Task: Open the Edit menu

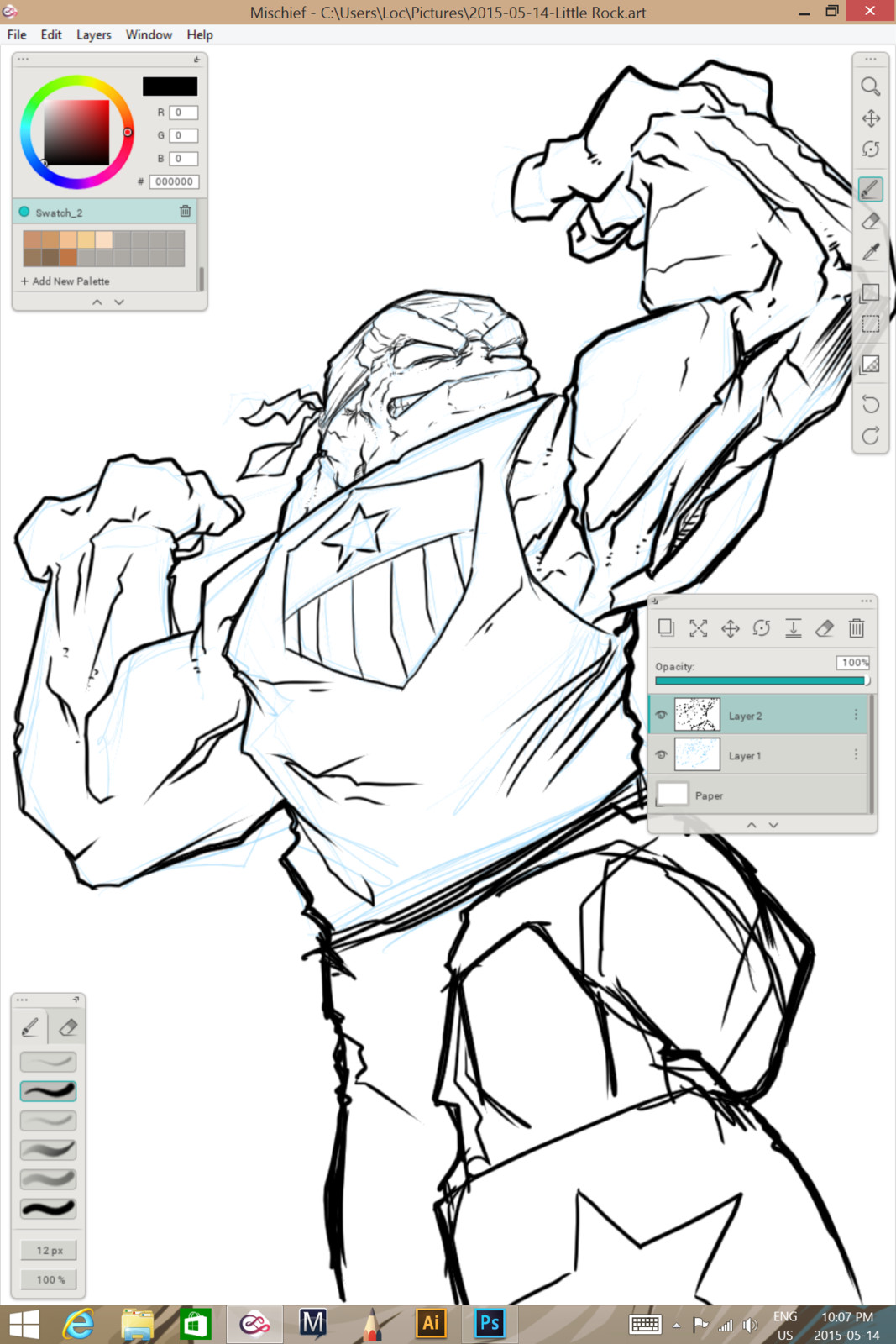Action: [51, 34]
